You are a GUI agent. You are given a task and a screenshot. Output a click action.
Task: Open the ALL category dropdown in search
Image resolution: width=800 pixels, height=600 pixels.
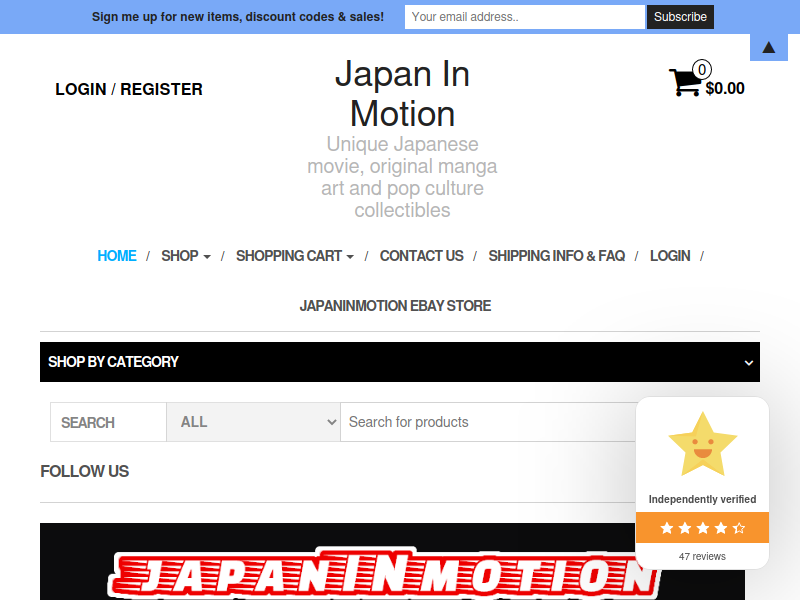(x=254, y=422)
